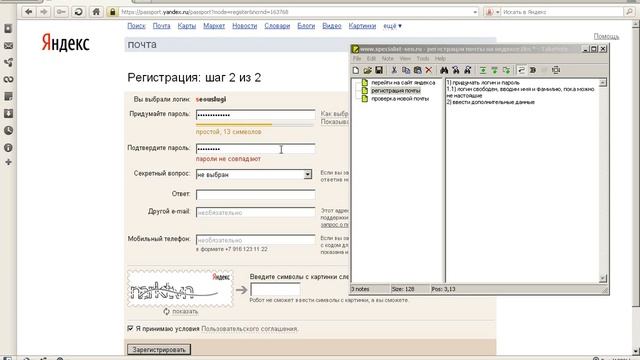
Task: Open the Поиск link in Yandex navigation
Action: coord(136,26)
